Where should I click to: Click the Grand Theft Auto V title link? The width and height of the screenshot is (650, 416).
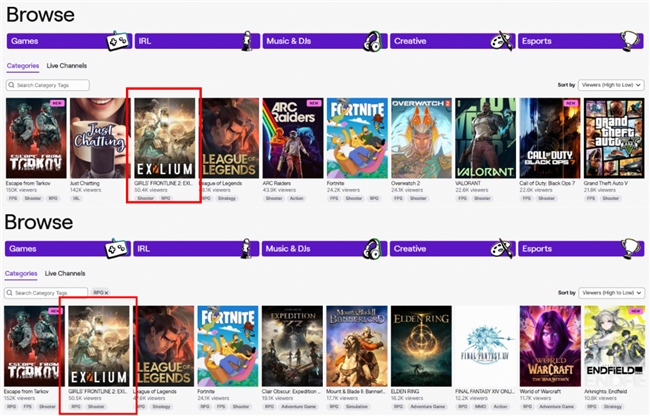click(608, 184)
